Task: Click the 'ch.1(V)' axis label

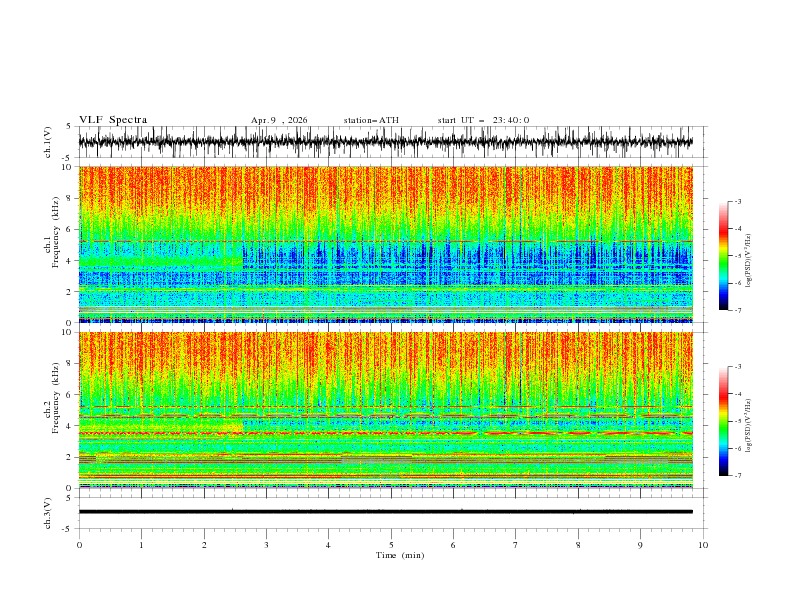Action: coord(48,142)
